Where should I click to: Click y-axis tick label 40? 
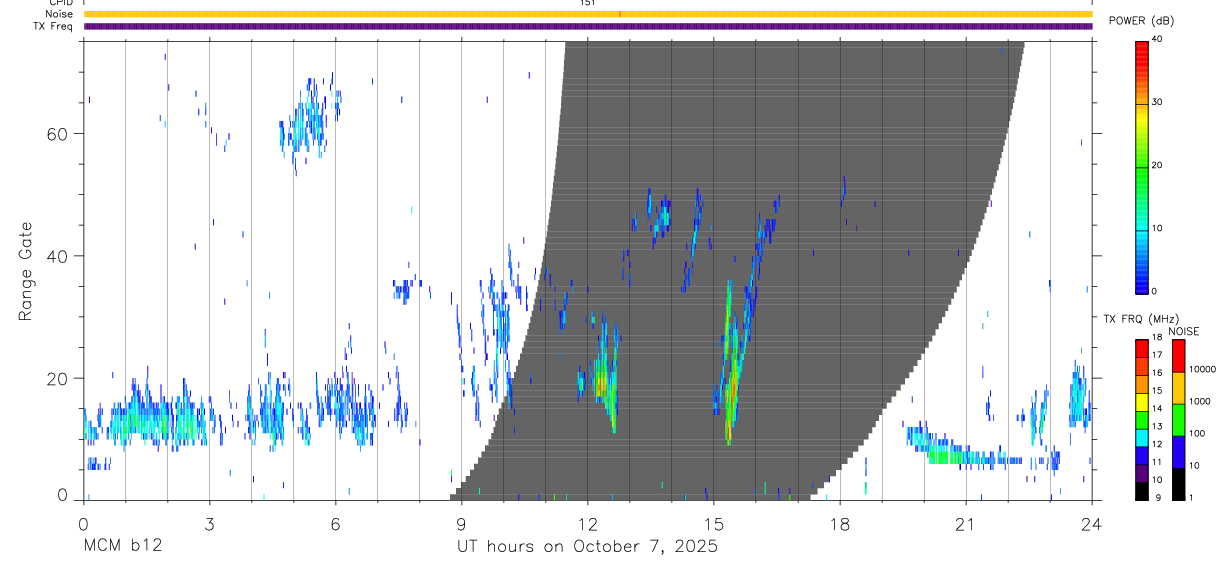[57, 256]
